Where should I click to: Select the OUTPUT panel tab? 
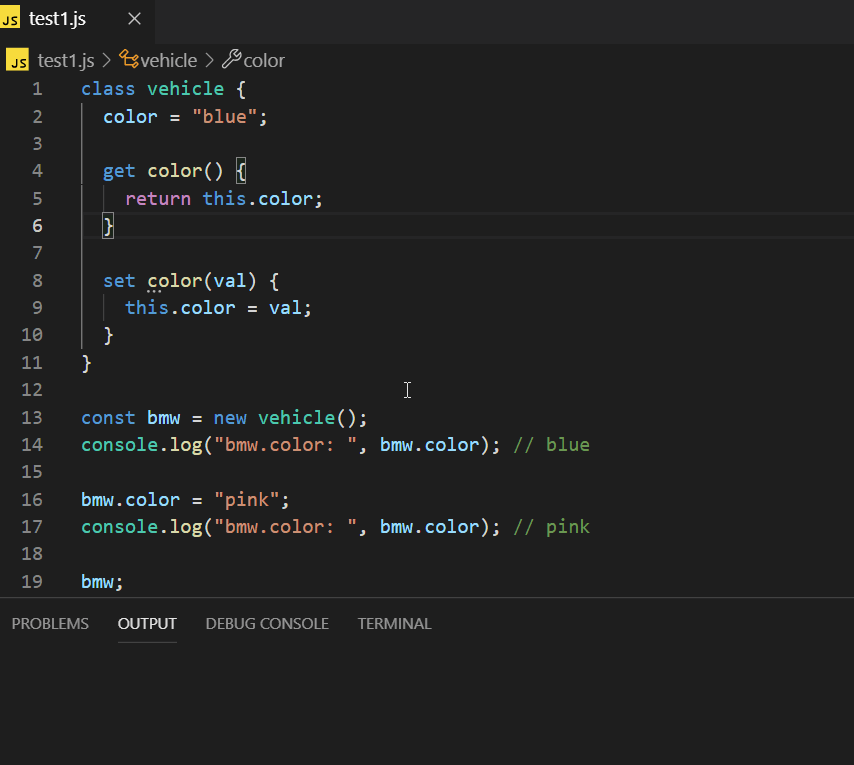pyautogui.click(x=147, y=623)
